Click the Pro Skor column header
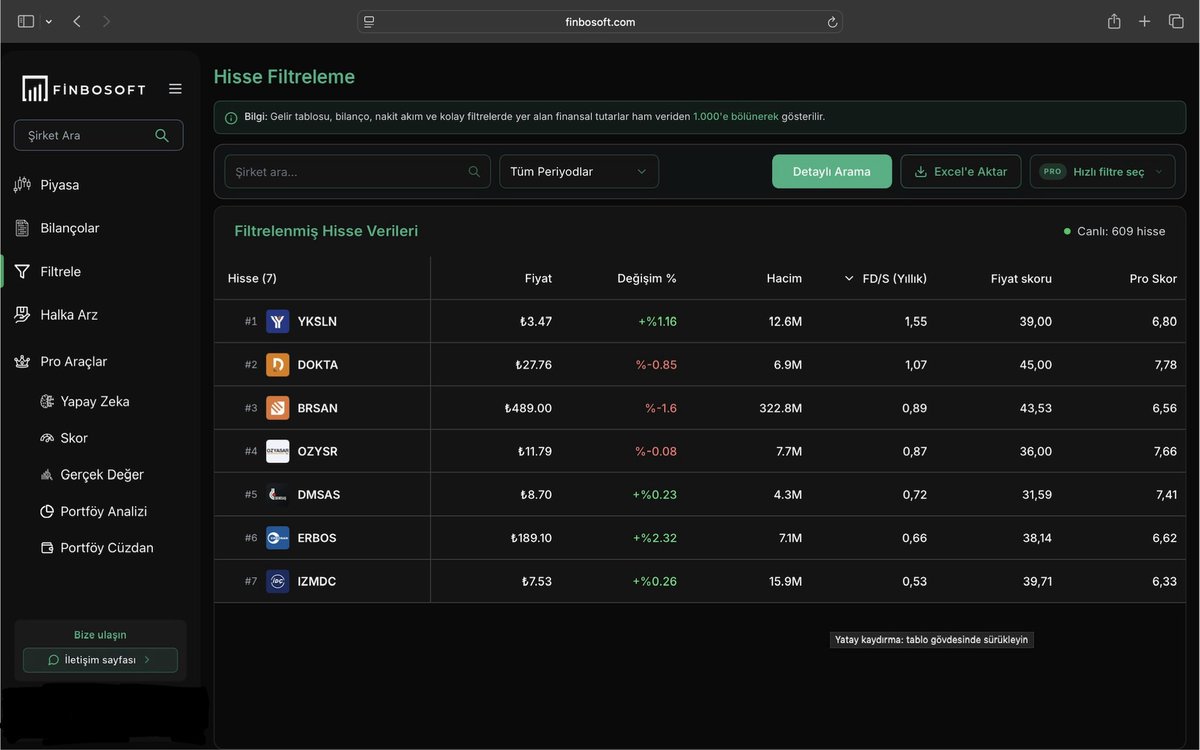 coord(1153,278)
